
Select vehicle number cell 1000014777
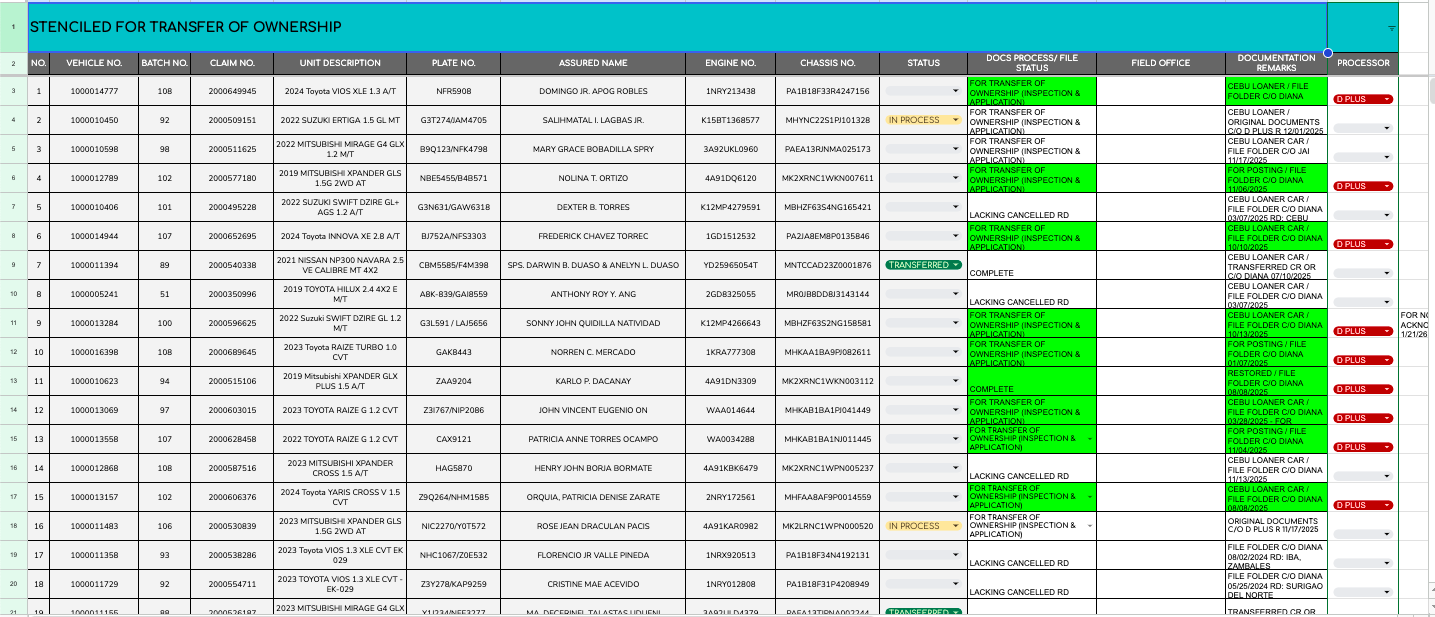click(x=94, y=91)
